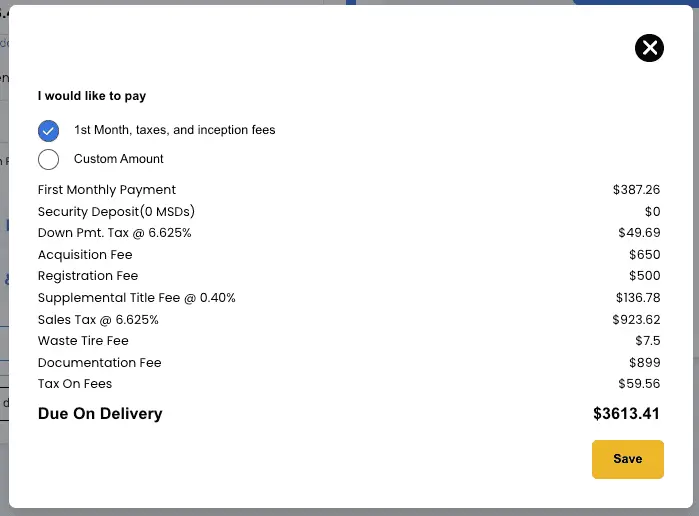699x516 pixels.
Task: Click the Down Pmt. Tax @ 6.625% label
Action: 115,233
